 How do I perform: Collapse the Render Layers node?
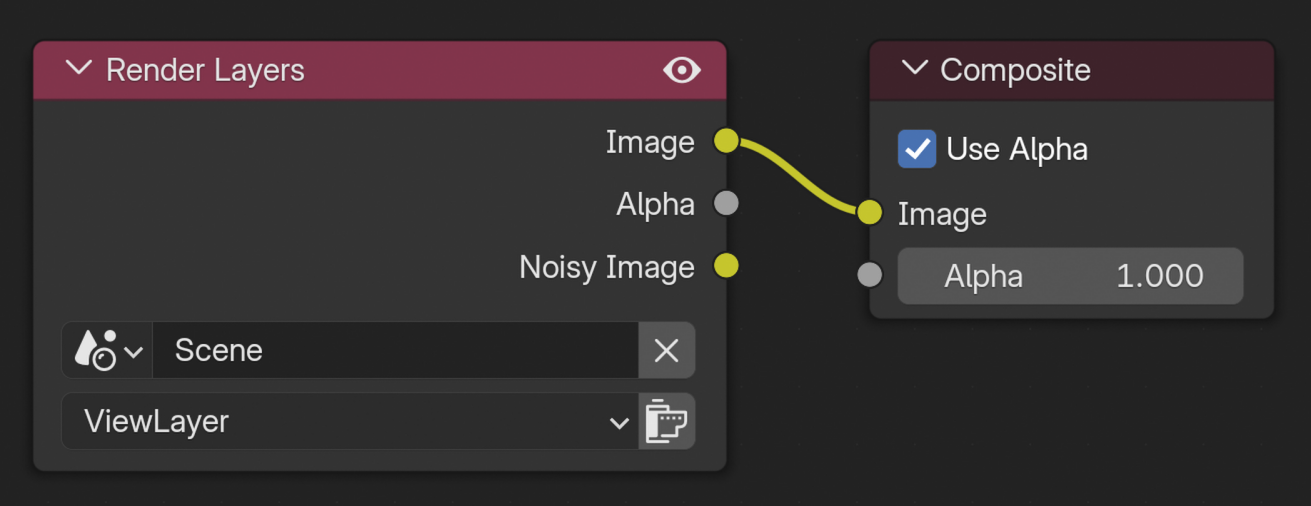coord(78,70)
